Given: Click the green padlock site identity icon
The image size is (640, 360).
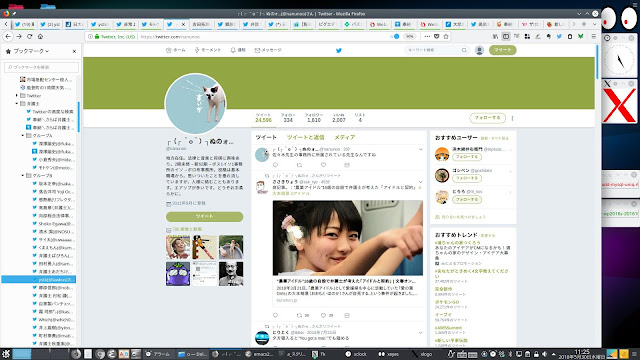Looking at the screenshot, I should 97,37.
